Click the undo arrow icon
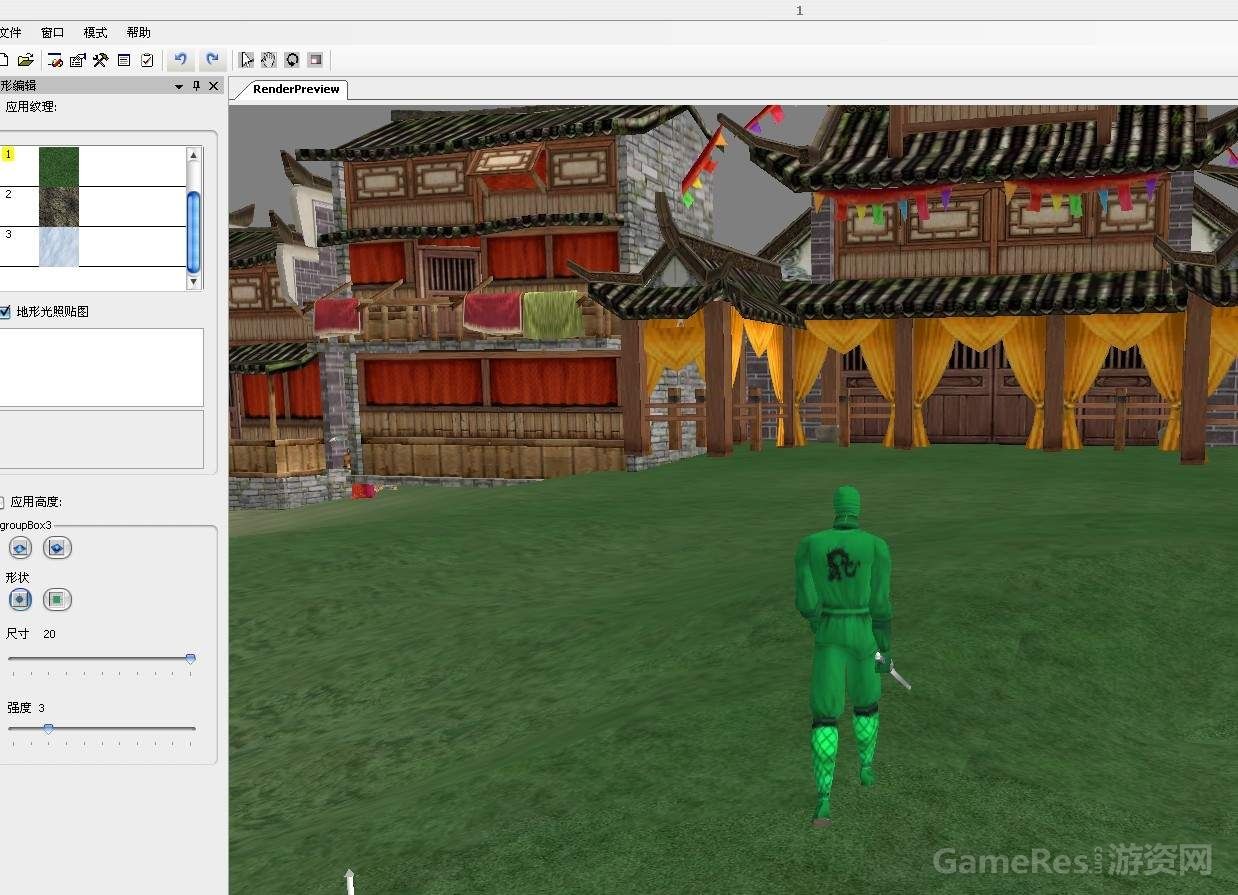1238x895 pixels. [x=180, y=60]
